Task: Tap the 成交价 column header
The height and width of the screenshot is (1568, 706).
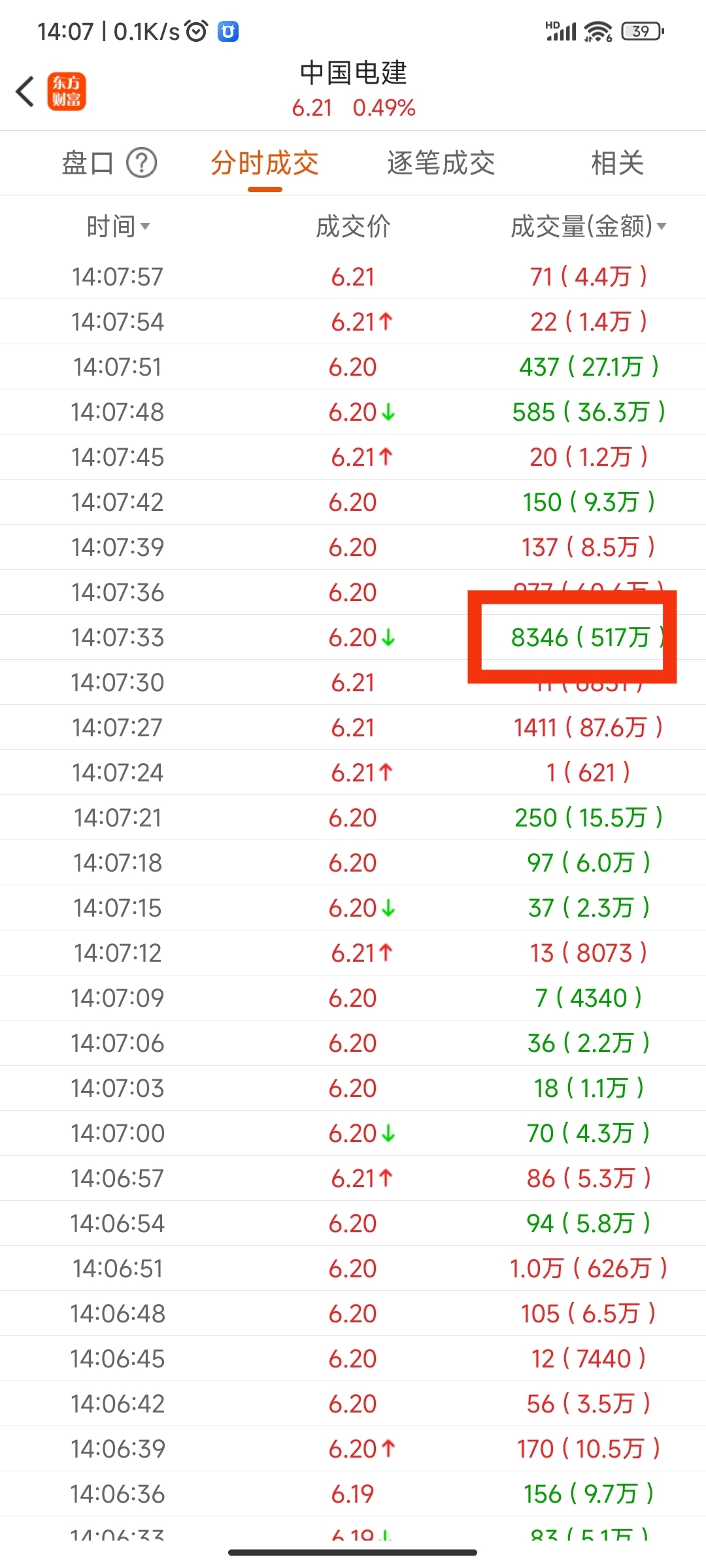Action: coord(353,227)
